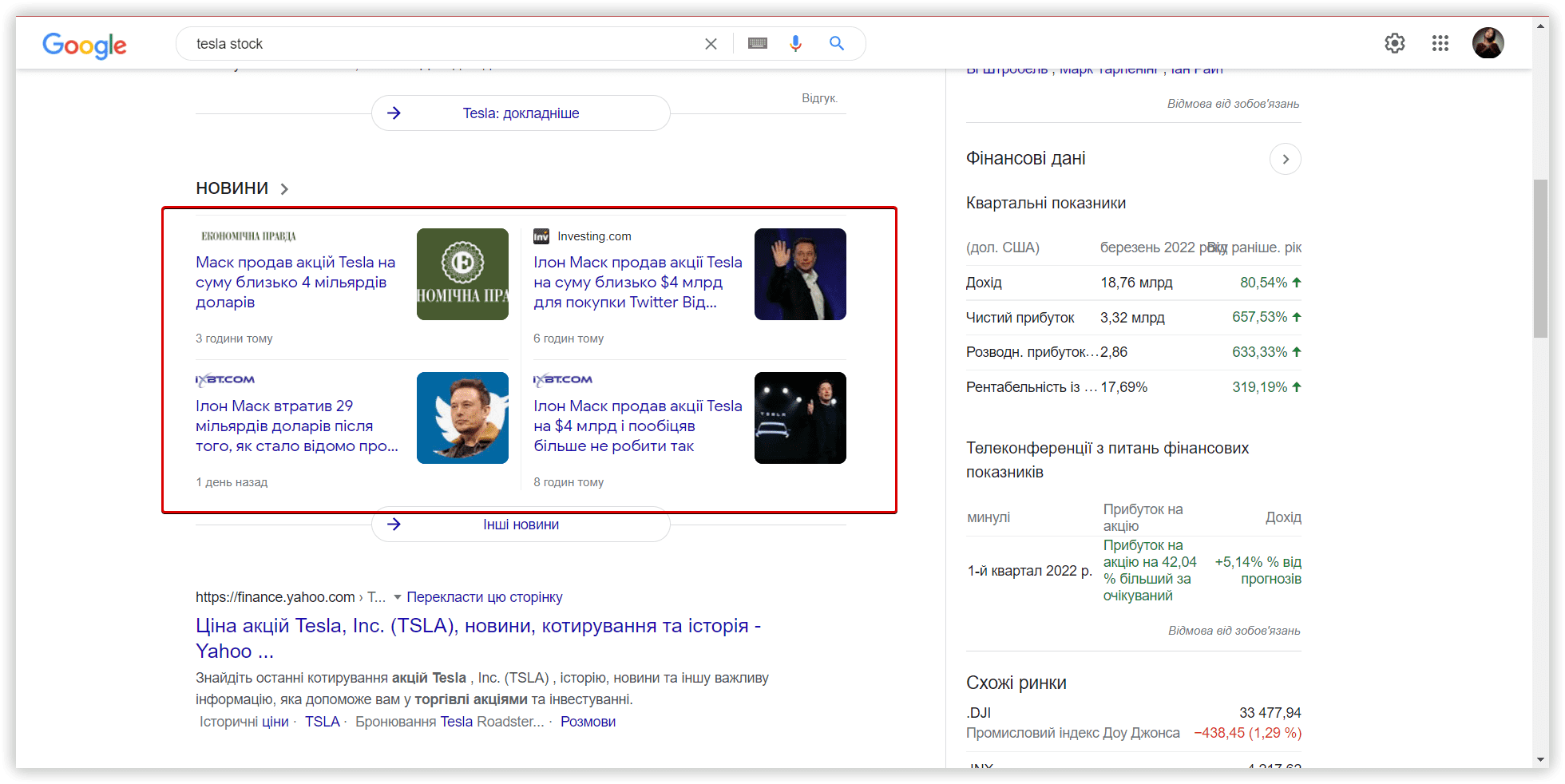
Task: Click the ЕКОНОМІЧНА ПРАВДА source logo
Action: (248, 236)
